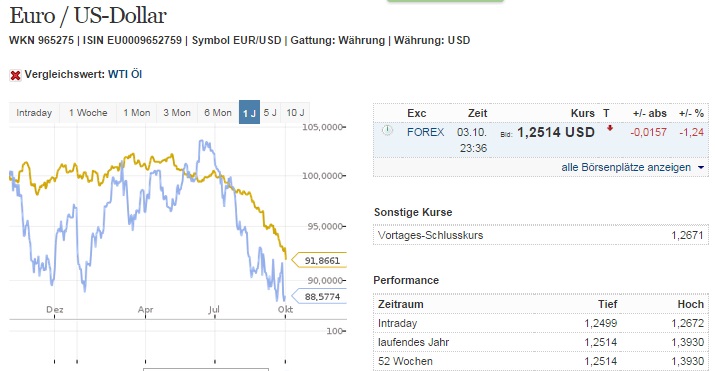Click the Jul marker on the chart axis

(214, 309)
